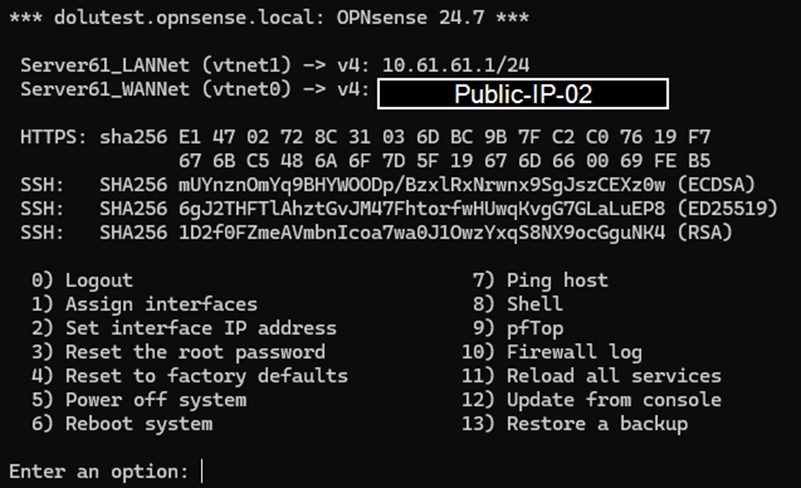Click Update from console entry

click(592, 401)
